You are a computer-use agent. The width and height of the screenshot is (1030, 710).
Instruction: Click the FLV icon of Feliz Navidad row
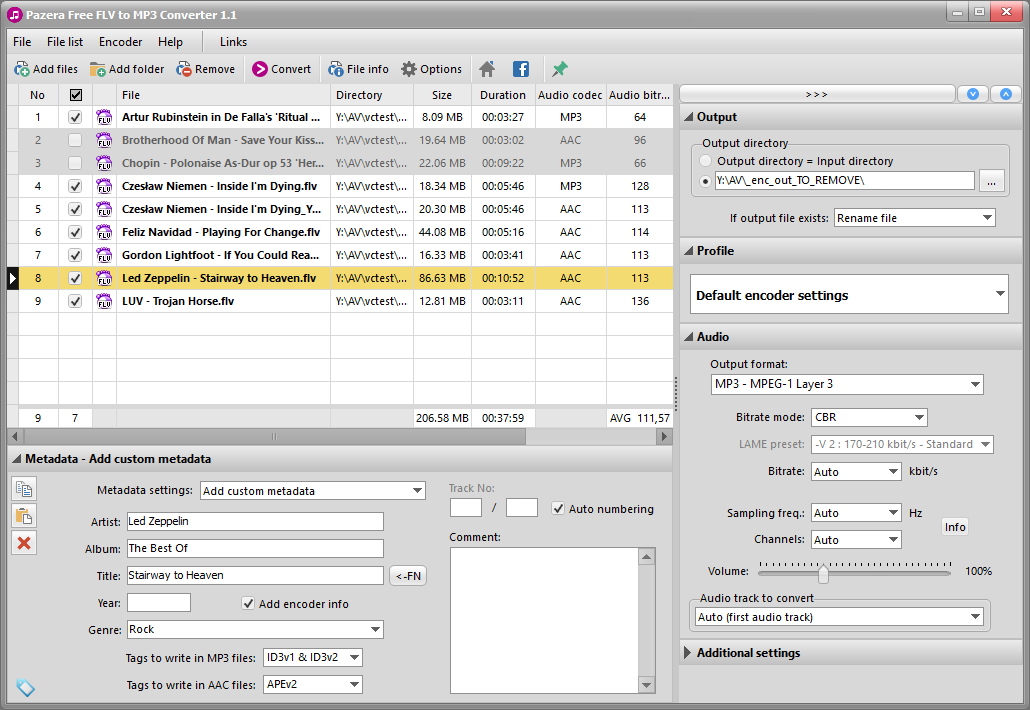(x=104, y=232)
